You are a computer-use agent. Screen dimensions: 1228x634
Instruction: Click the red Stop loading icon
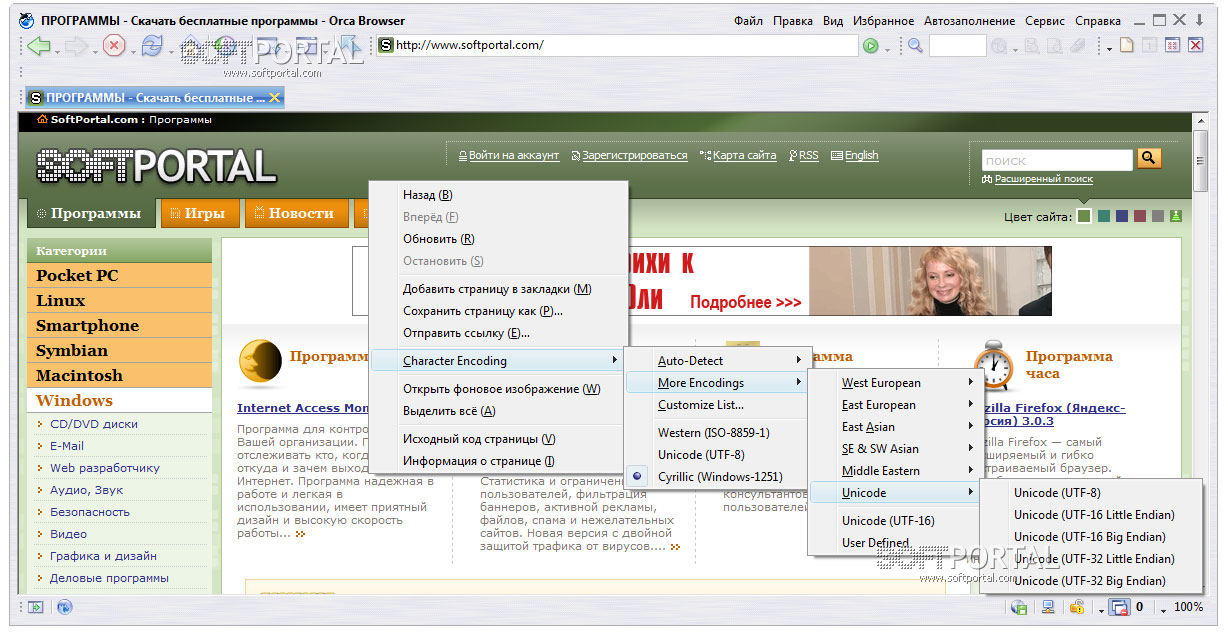click(114, 45)
